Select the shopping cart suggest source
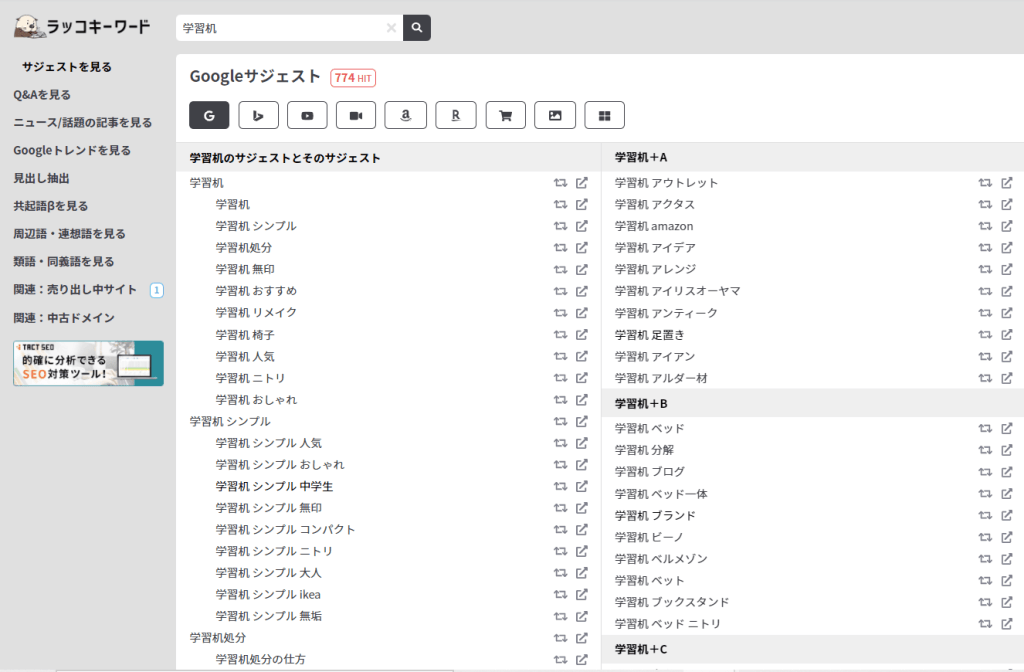This screenshot has height=672, width=1024. click(x=505, y=115)
